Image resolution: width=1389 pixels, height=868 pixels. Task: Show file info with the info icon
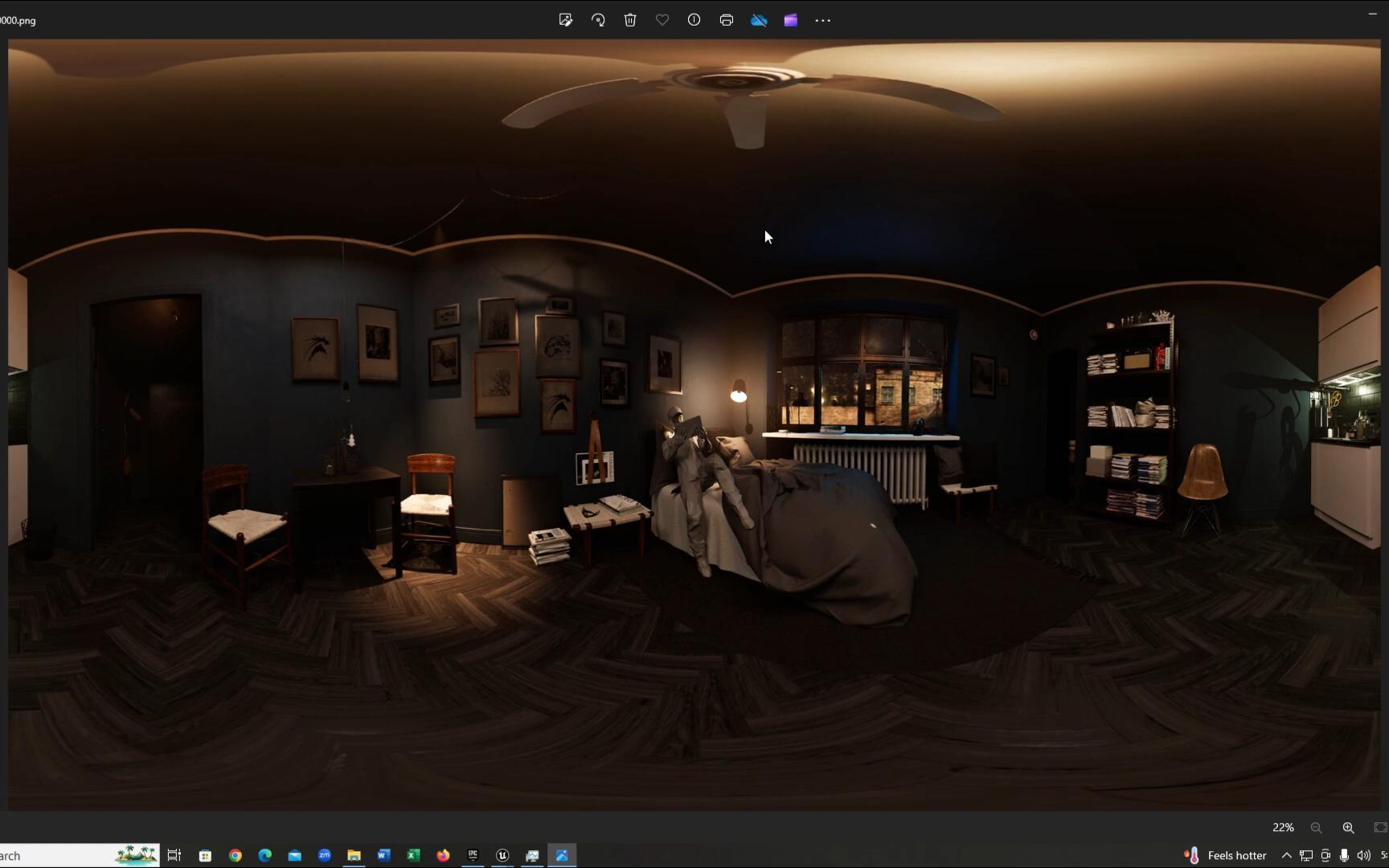coord(694,20)
